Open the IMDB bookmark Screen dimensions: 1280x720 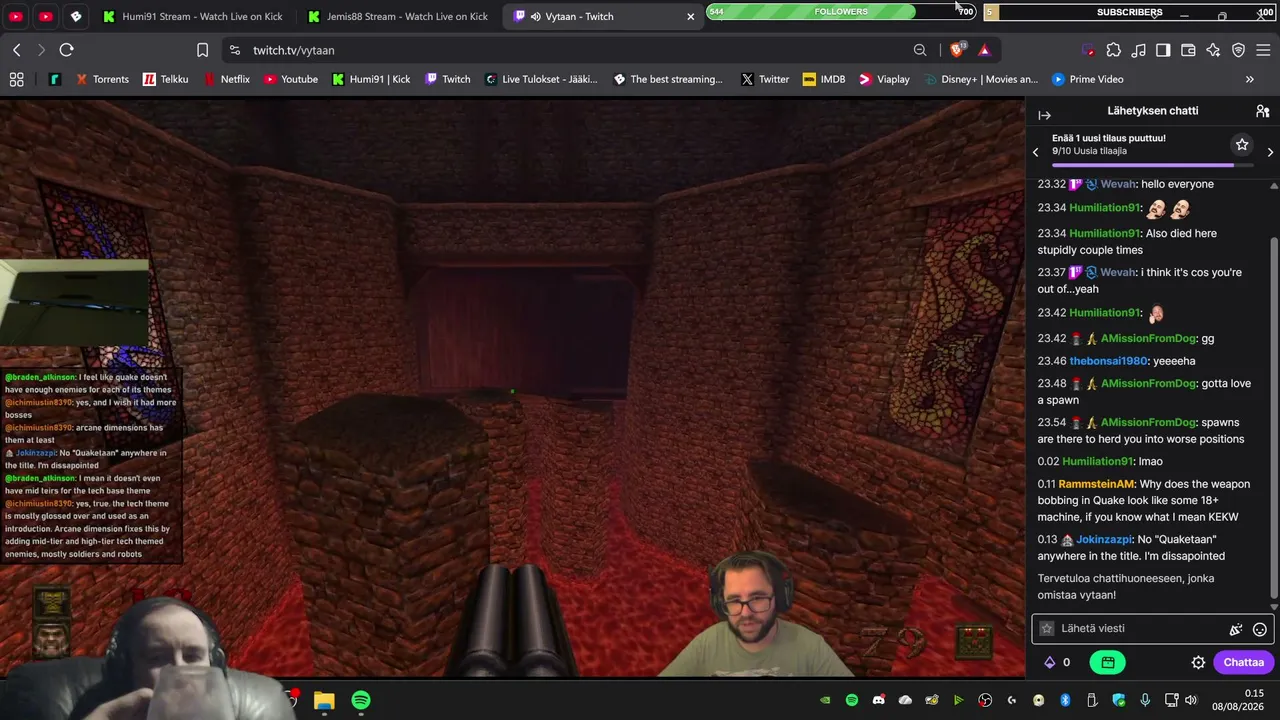[x=824, y=79]
